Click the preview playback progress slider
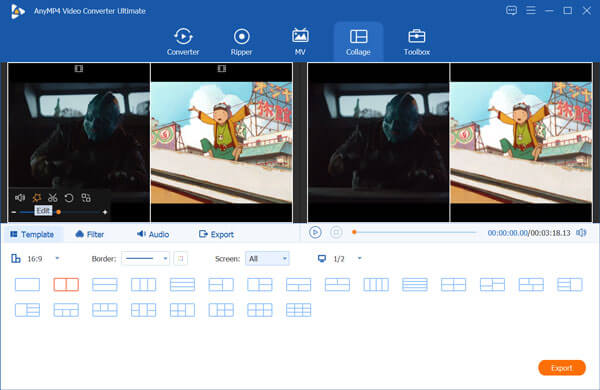 414,232
